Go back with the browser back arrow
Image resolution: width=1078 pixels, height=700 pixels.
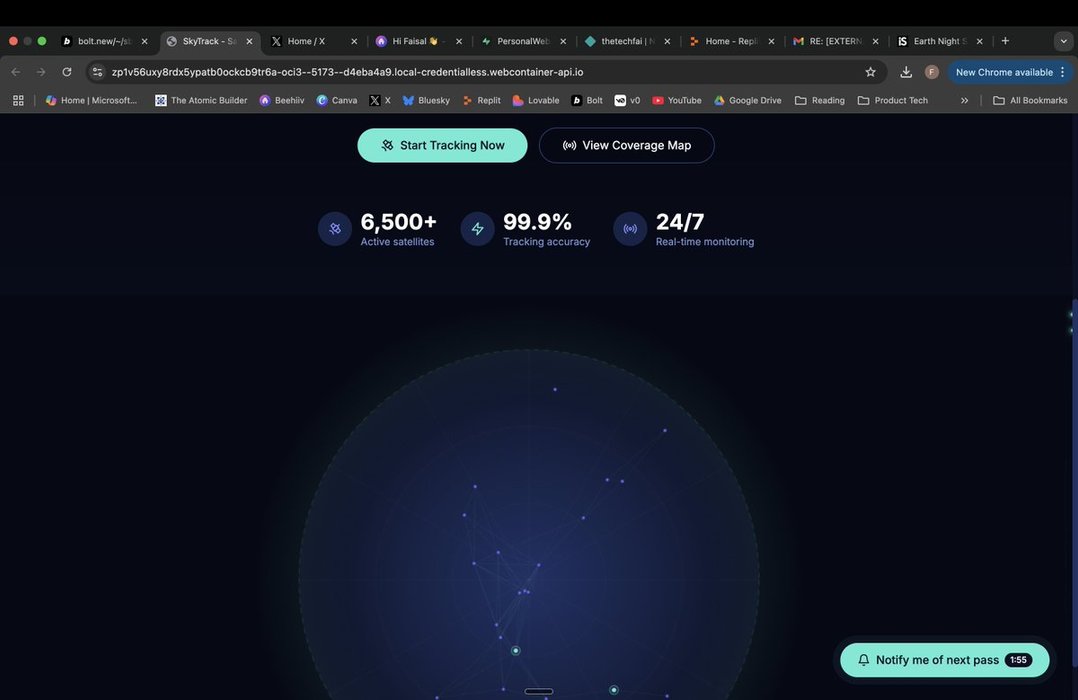[16, 72]
